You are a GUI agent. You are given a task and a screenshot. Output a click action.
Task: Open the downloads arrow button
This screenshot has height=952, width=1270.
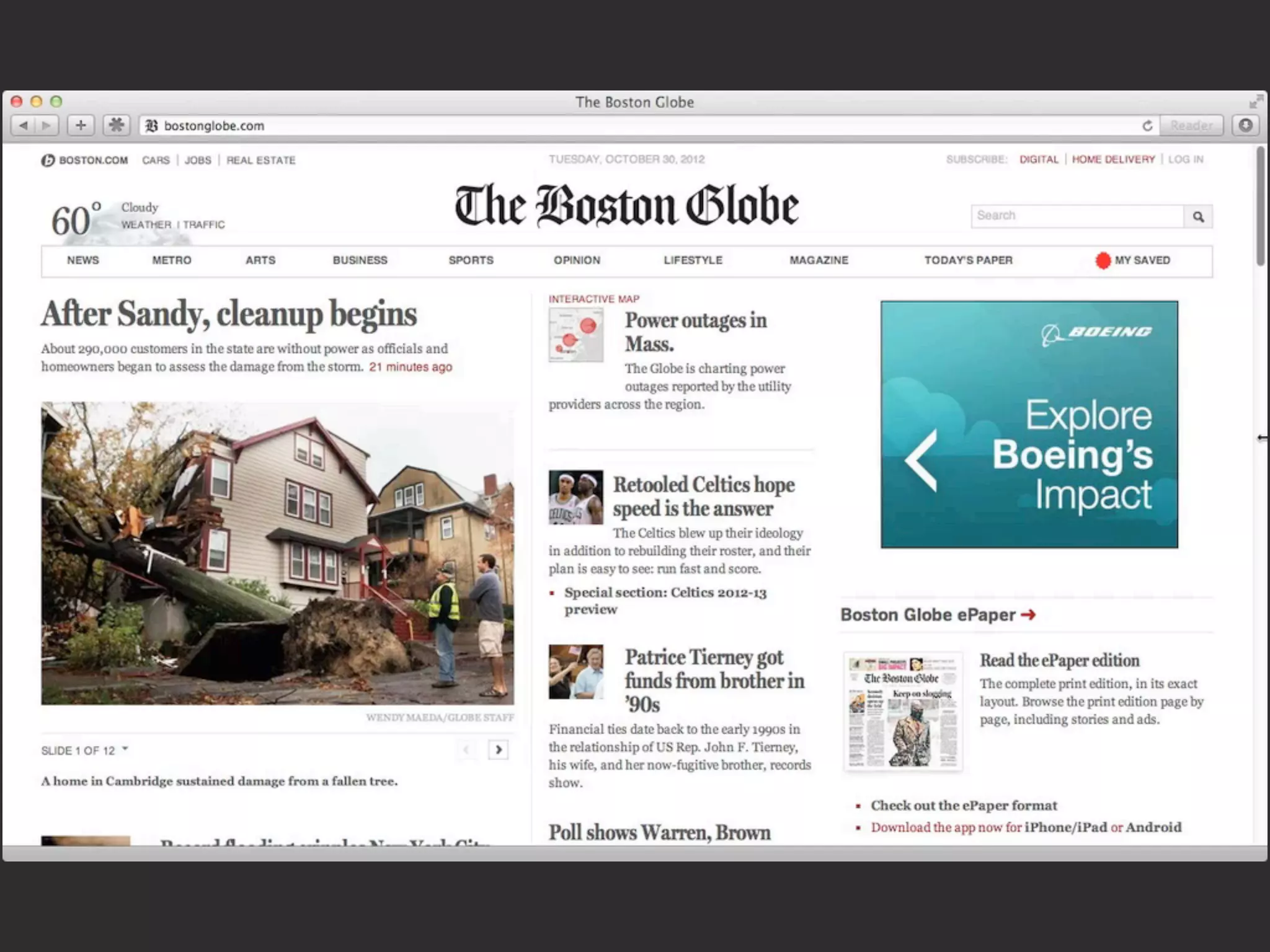(x=1245, y=126)
